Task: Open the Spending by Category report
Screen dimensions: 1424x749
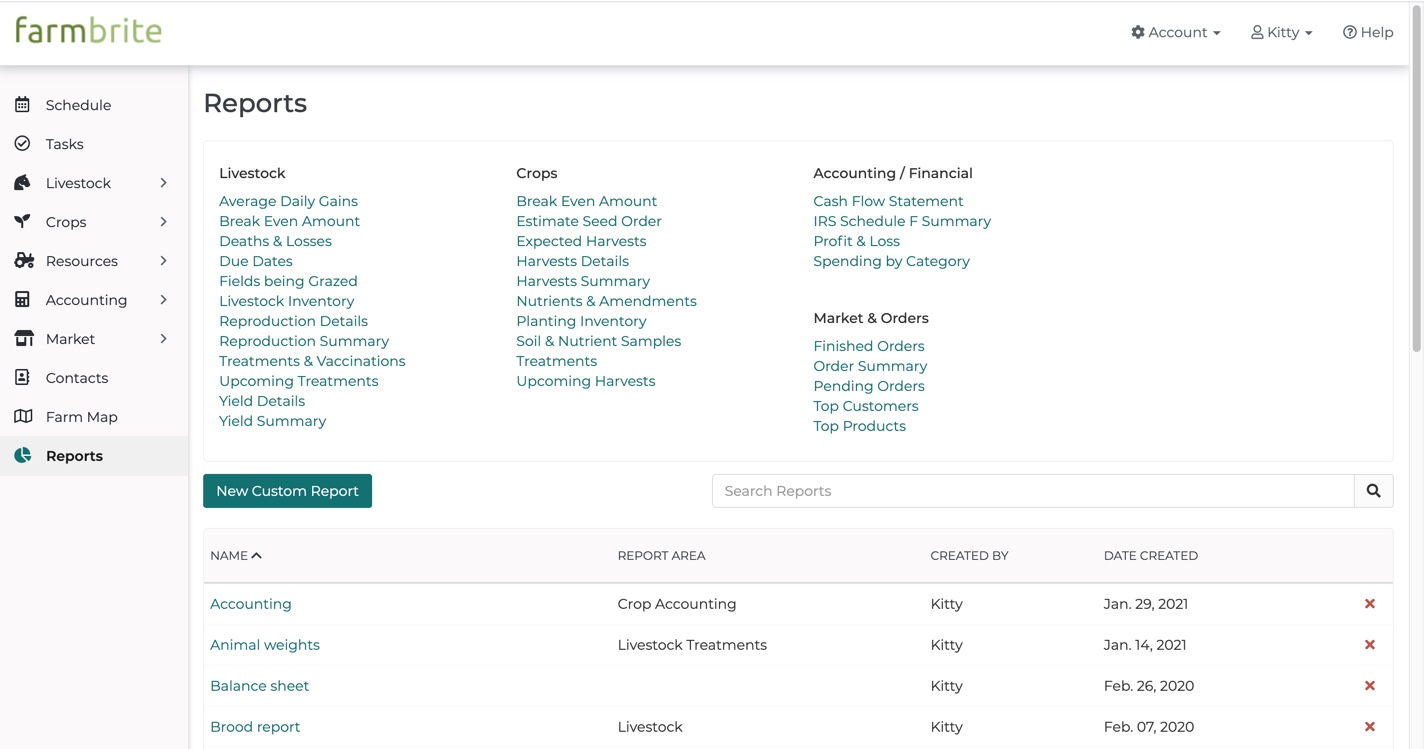Action: tap(891, 261)
